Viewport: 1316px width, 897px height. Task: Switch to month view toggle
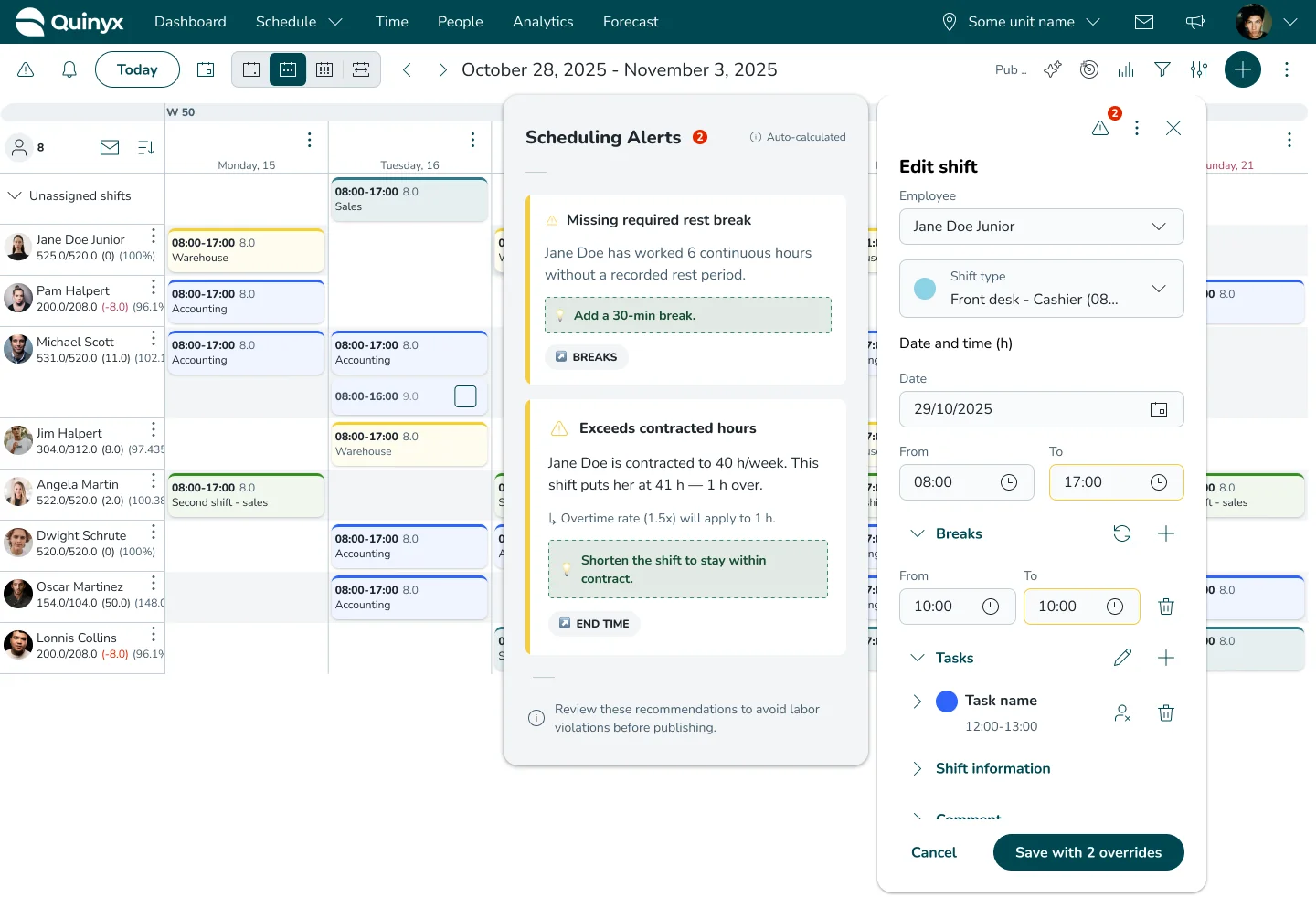(324, 69)
